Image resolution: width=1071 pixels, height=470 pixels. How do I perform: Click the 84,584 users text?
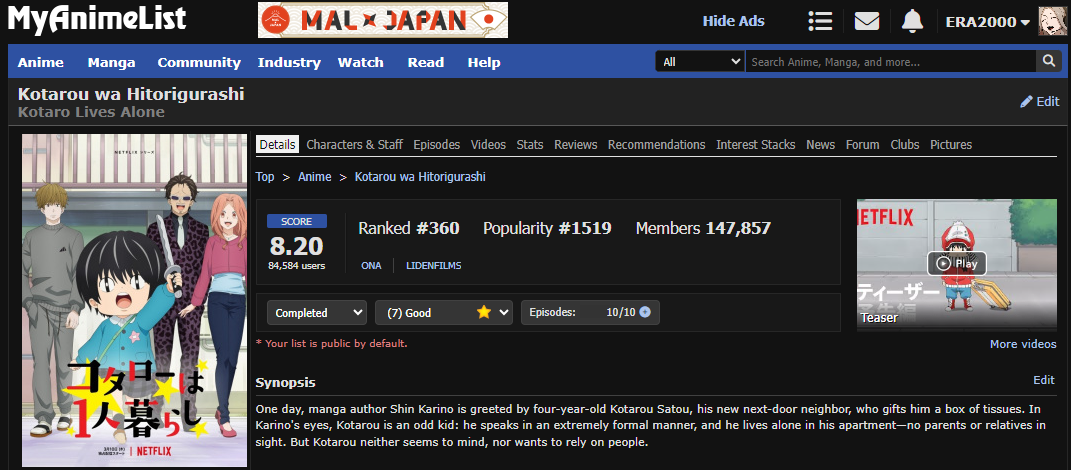[x=296, y=266]
